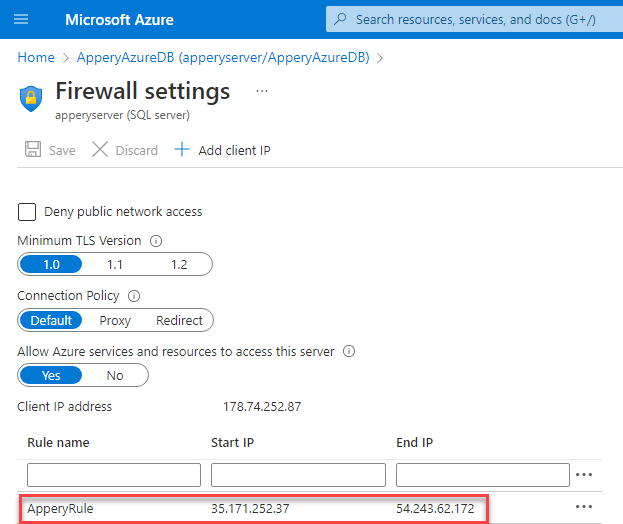
Task: Select TLS version 1.0
Action: (x=51, y=264)
